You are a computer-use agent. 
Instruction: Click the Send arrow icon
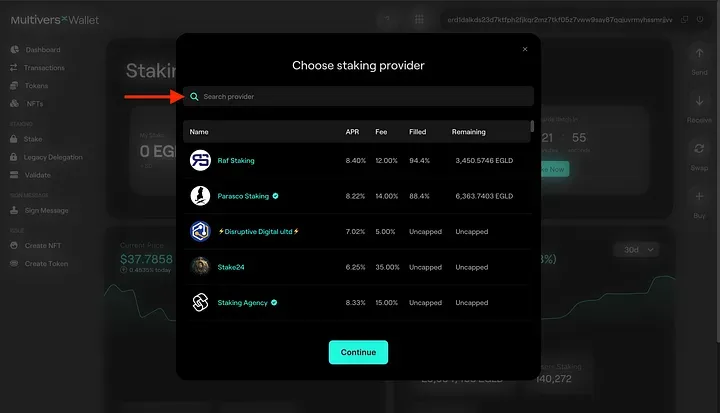pos(699,54)
